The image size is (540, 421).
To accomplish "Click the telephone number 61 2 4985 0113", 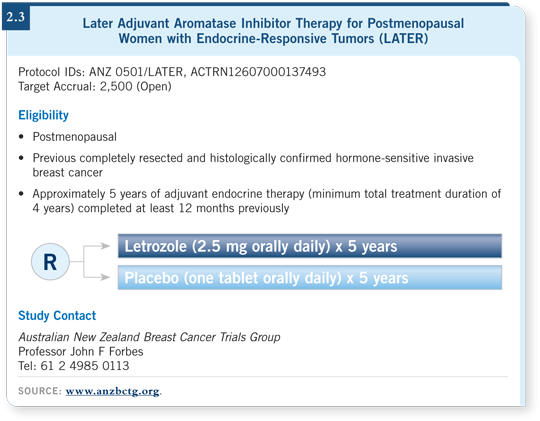I will 85,366.
